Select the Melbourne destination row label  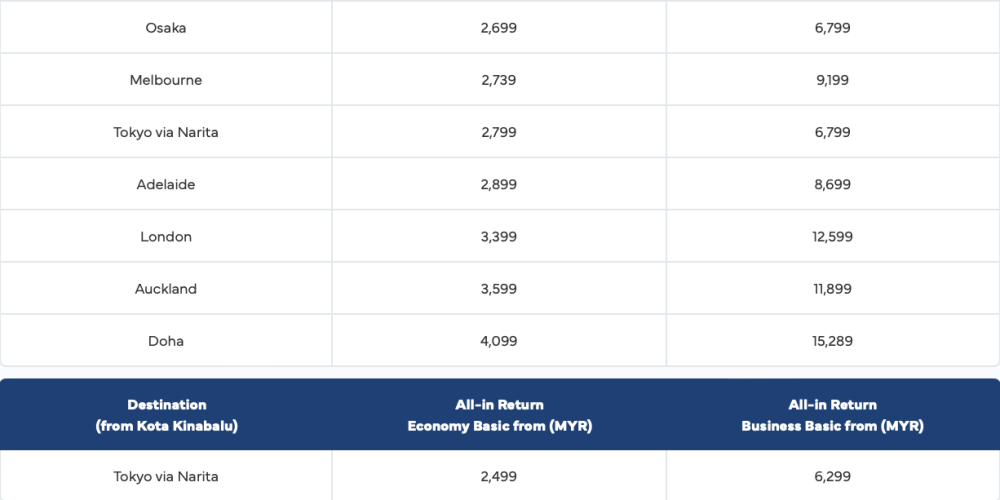[166, 80]
